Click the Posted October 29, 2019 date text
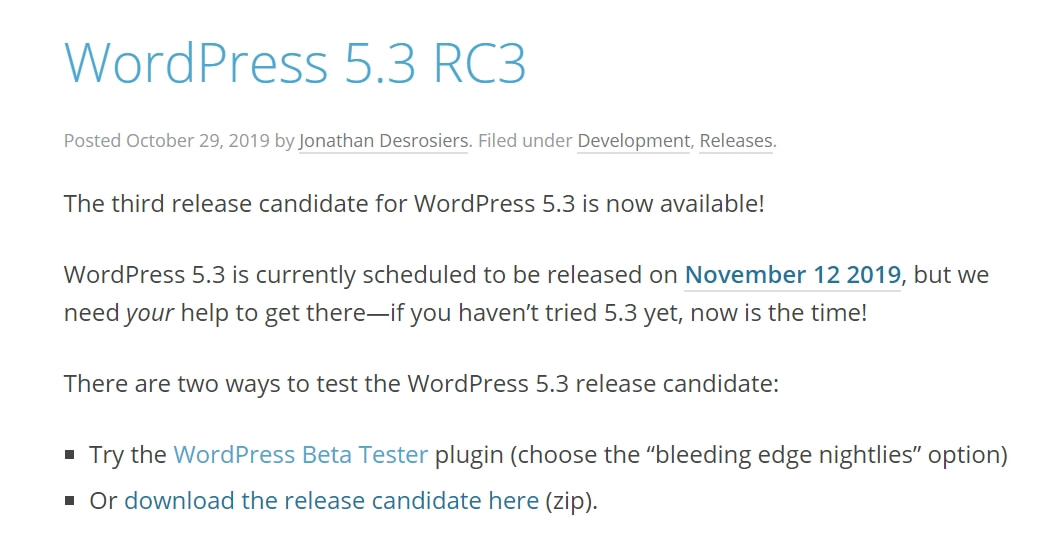The height and width of the screenshot is (538, 1054). [x=167, y=141]
